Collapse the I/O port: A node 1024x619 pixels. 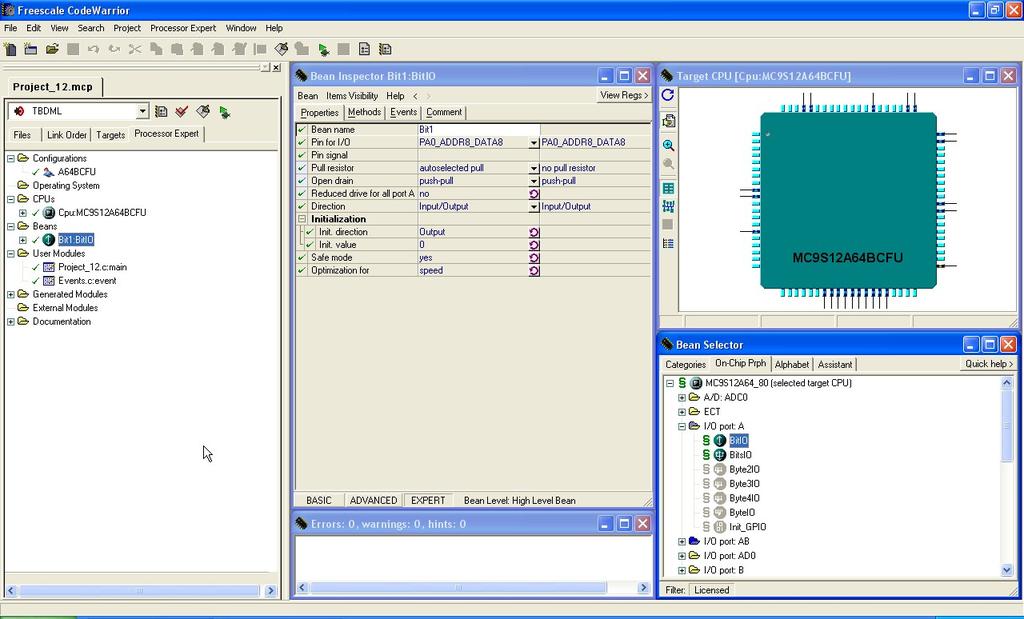[682, 426]
